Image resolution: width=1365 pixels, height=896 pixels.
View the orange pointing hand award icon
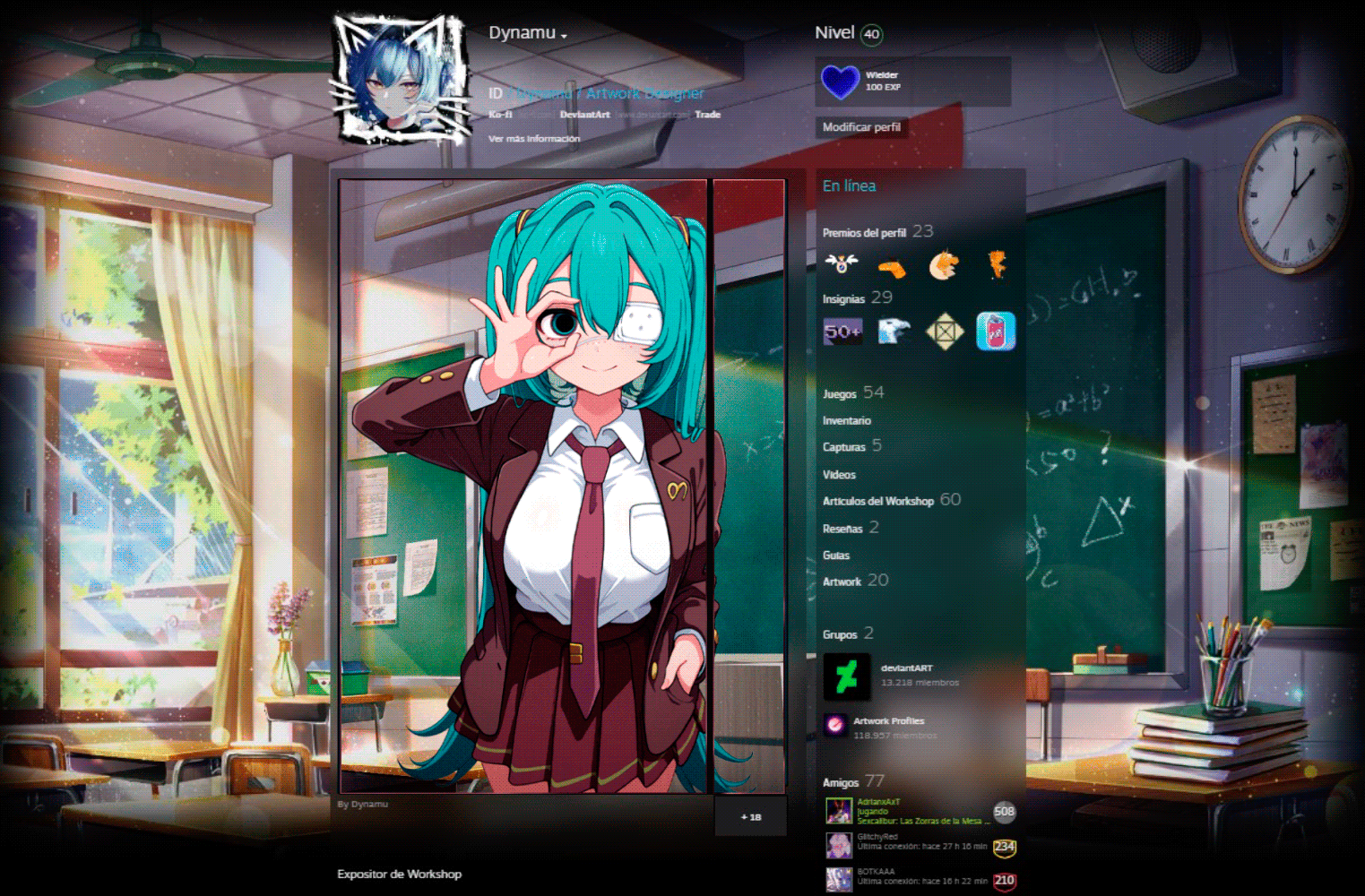point(892,266)
